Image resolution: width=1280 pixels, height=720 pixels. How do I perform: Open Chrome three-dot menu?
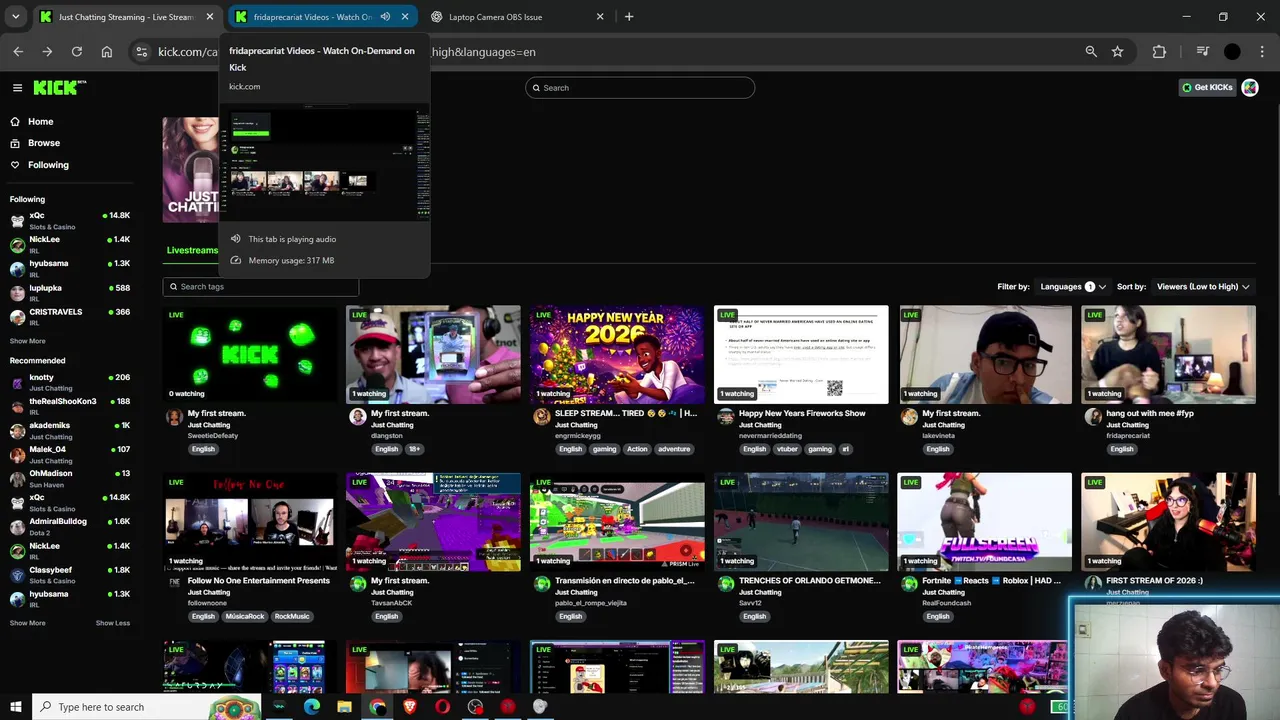pyautogui.click(x=1260, y=52)
